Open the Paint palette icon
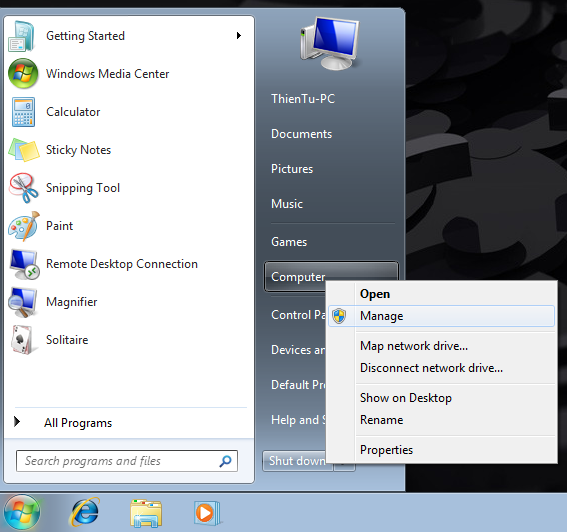567x532 pixels. 24,226
